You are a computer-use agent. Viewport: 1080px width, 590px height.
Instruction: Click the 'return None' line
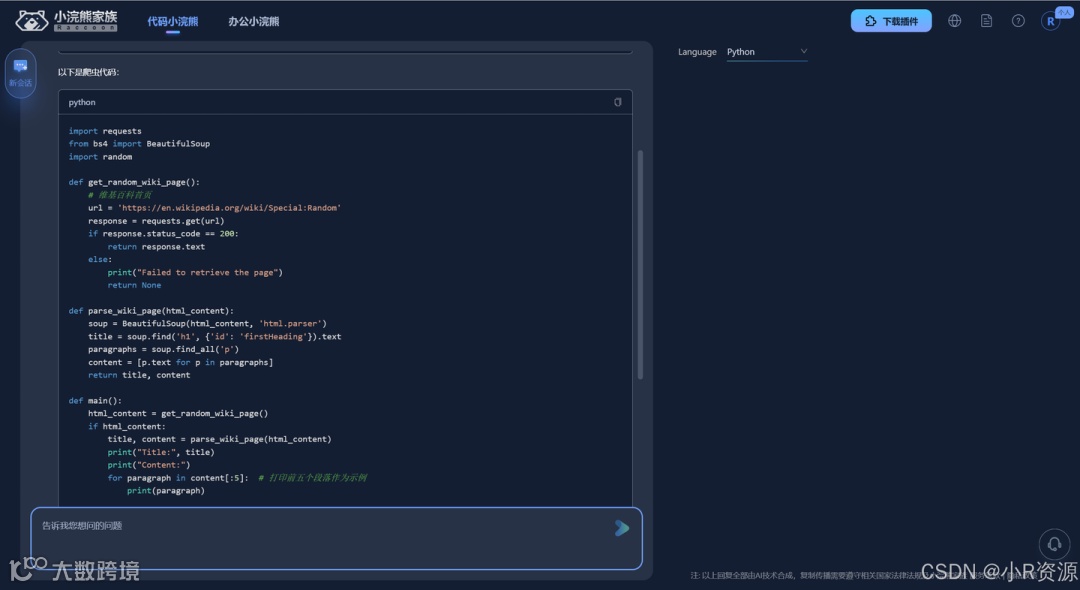[x=134, y=285]
